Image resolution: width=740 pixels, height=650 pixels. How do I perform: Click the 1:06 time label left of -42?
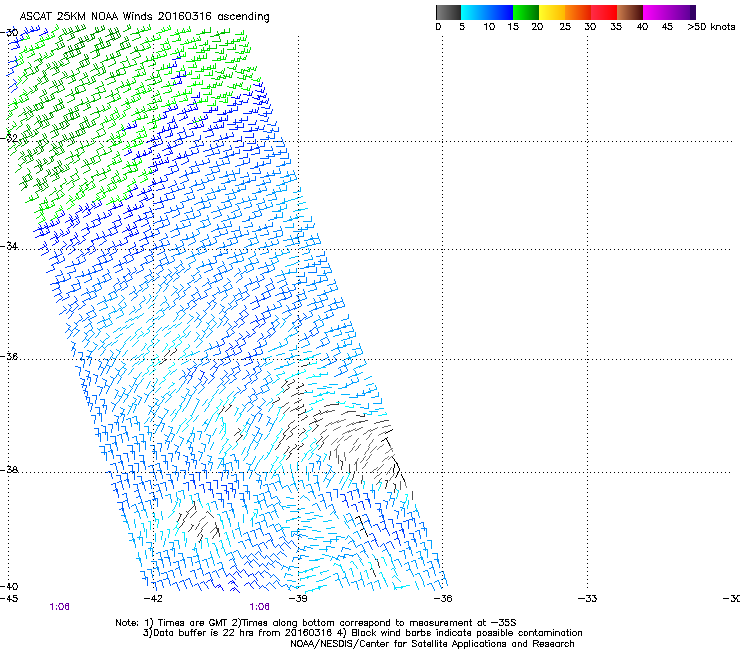tap(59, 607)
